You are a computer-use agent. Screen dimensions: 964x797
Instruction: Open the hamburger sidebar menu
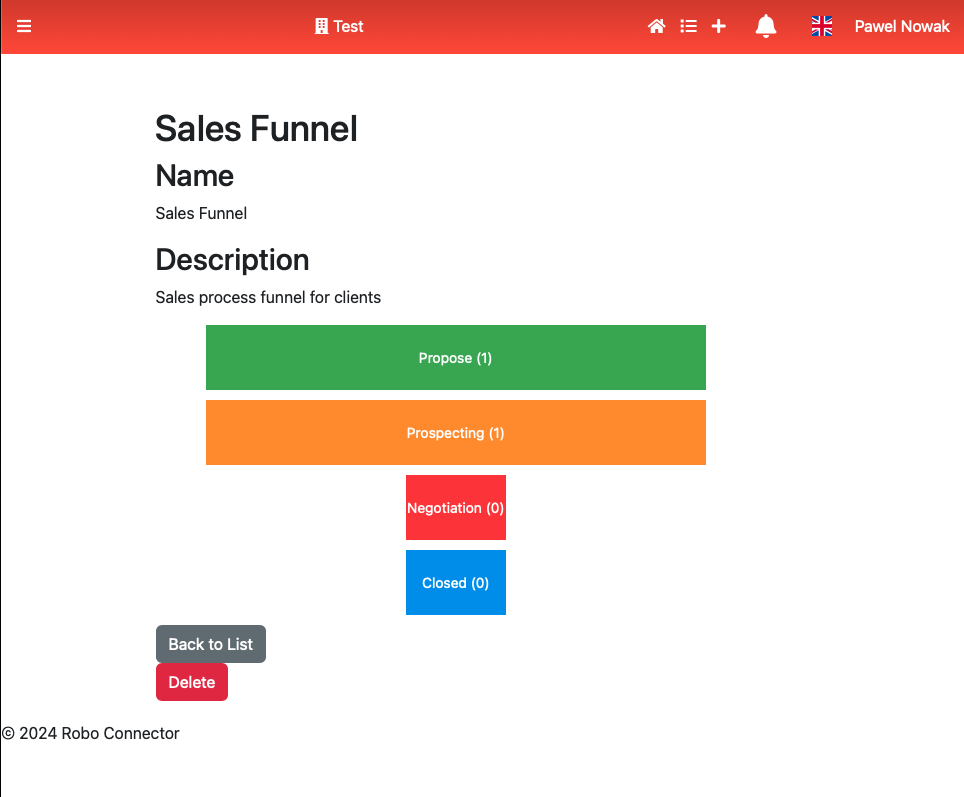coord(24,26)
